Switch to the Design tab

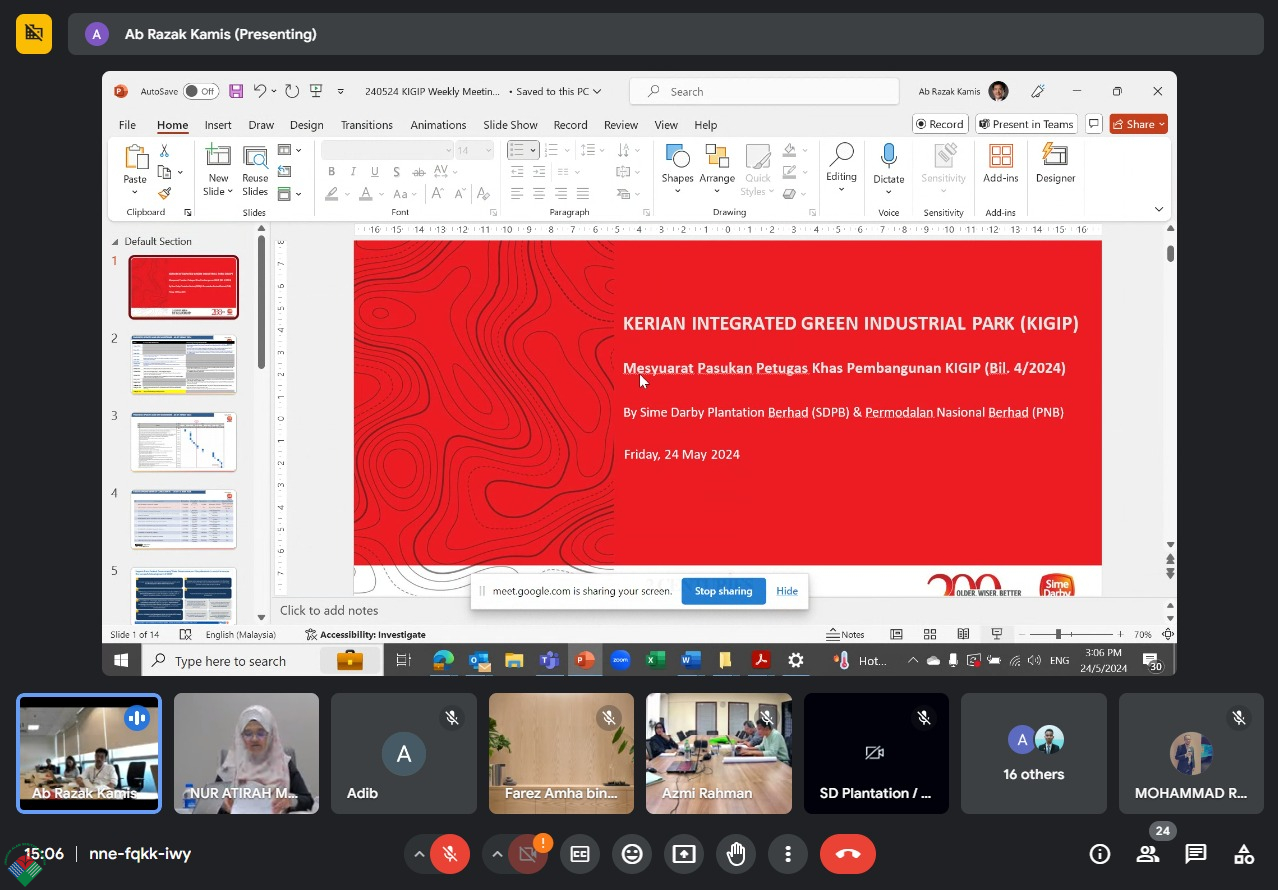(306, 125)
